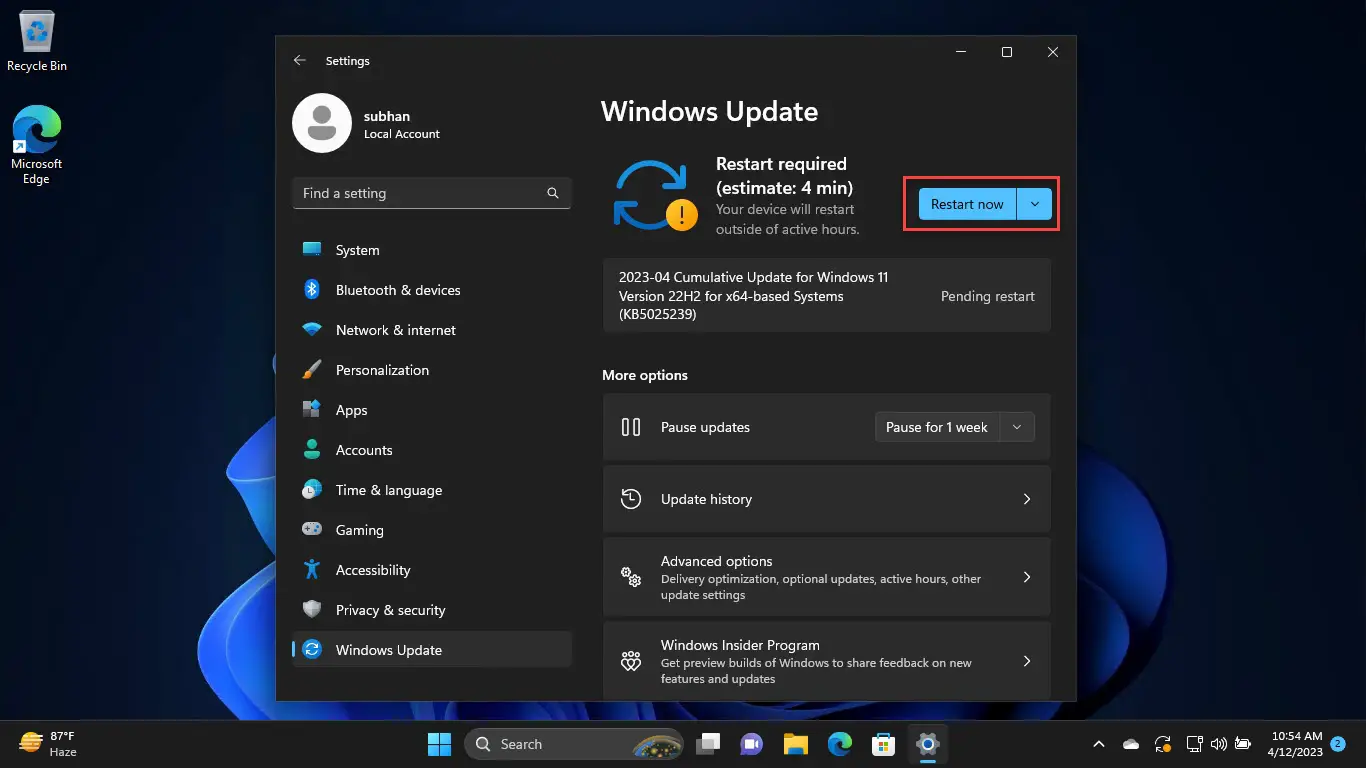
Task: Select Accessibility in sidebar
Action: tap(431, 570)
